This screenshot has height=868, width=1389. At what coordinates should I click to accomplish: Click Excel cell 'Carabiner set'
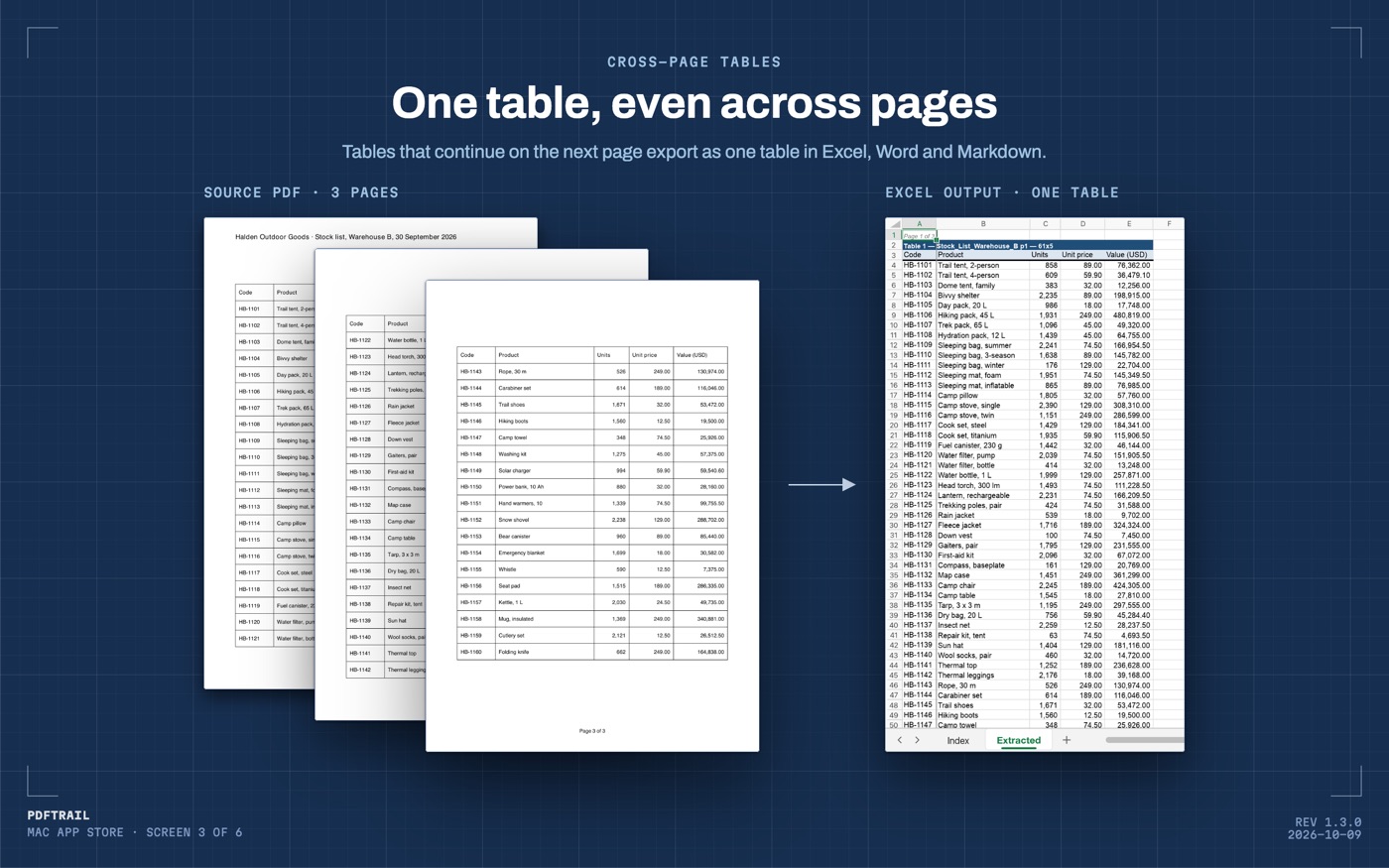982,695
